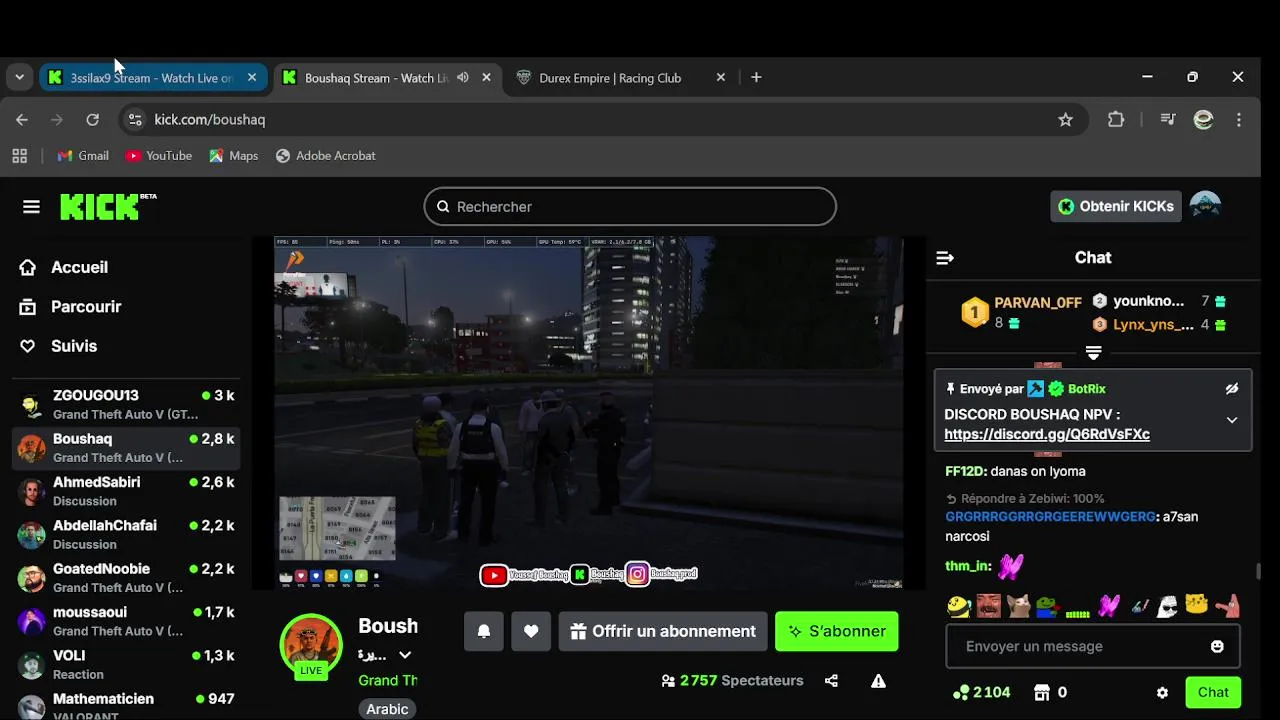Open the emoji picker in chat
Viewport: 1280px width, 720px height.
click(x=1217, y=647)
